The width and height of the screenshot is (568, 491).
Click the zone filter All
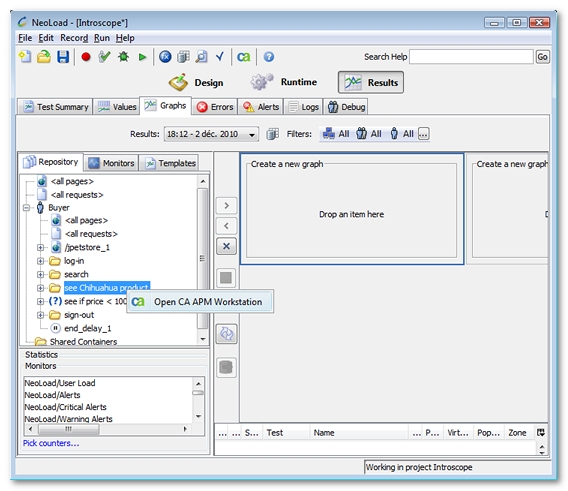(336, 134)
